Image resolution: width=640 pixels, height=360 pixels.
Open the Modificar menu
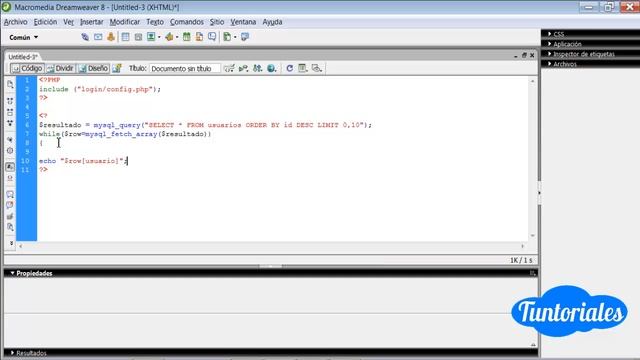(124, 22)
